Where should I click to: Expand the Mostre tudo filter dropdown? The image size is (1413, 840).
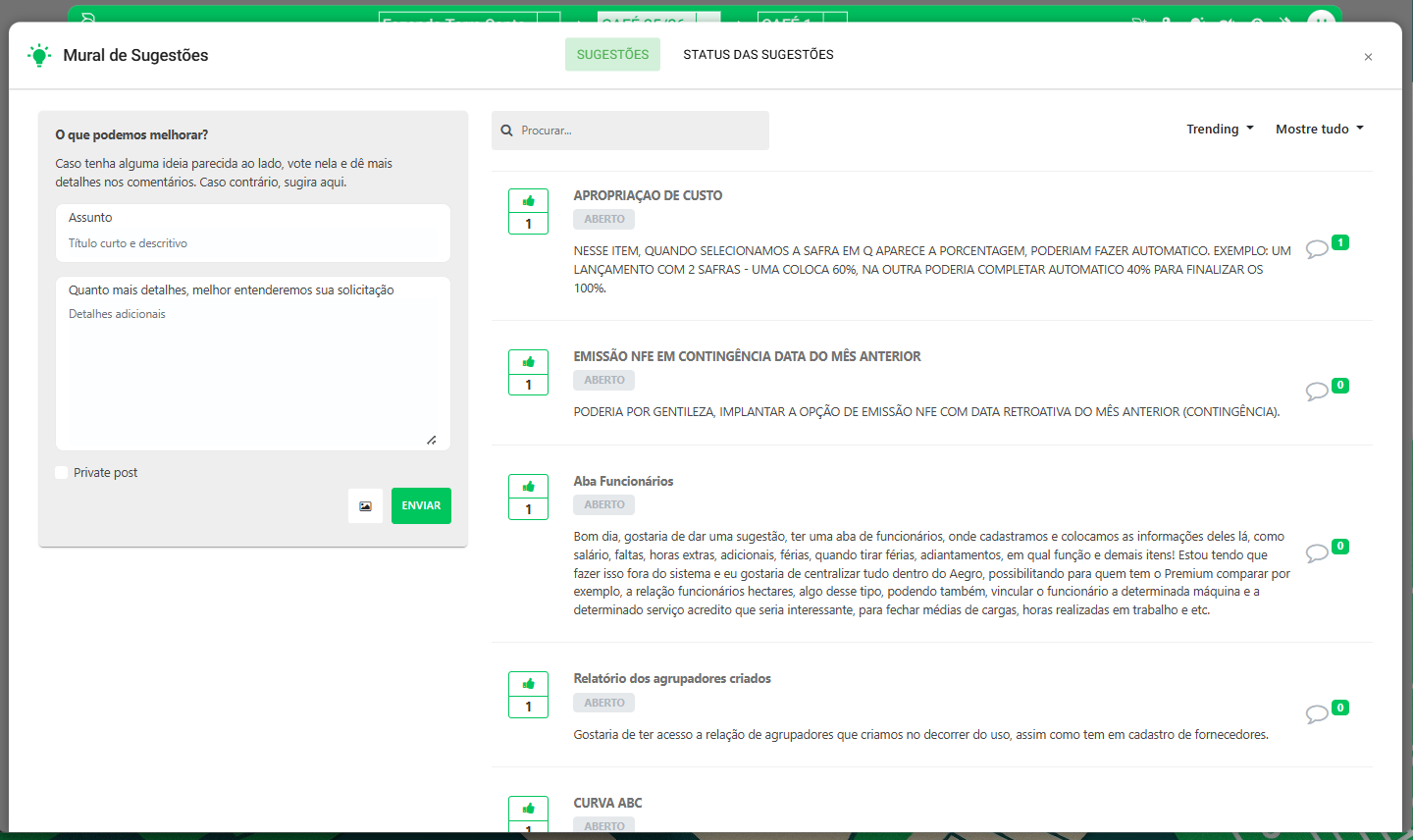[x=1319, y=130]
